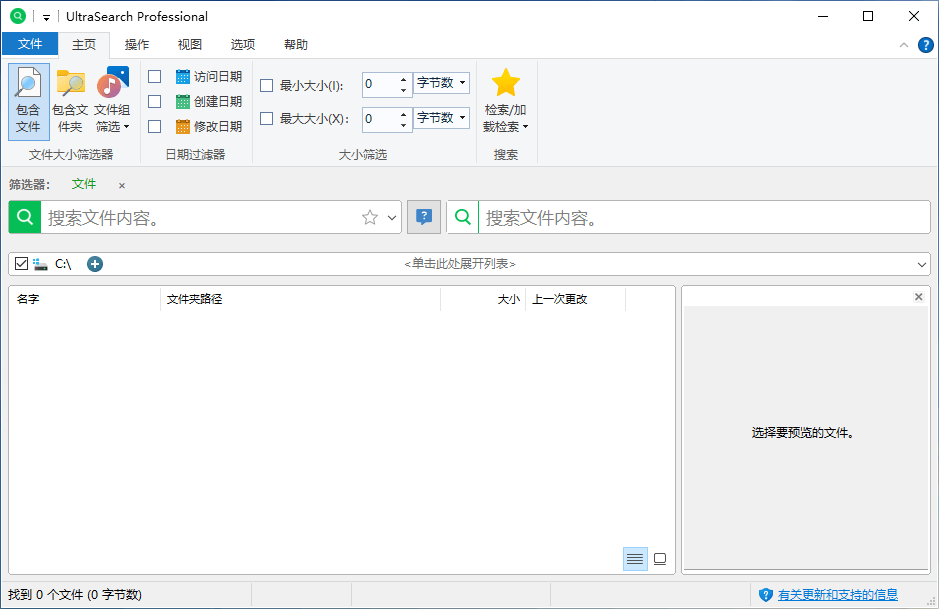
Task: Open the 字节数 unit dropdown
Action: click(x=441, y=84)
